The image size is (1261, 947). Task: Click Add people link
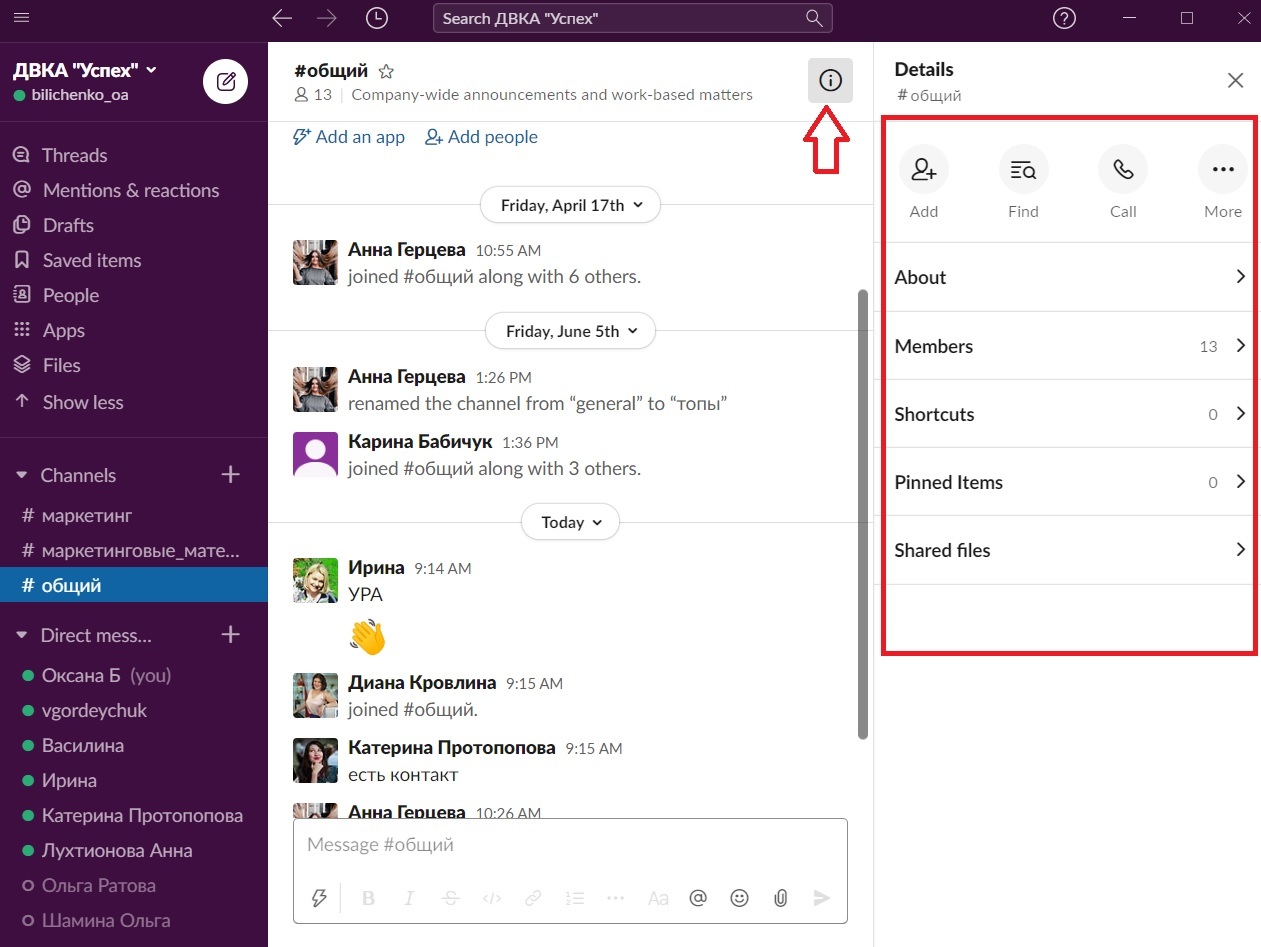pos(481,137)
